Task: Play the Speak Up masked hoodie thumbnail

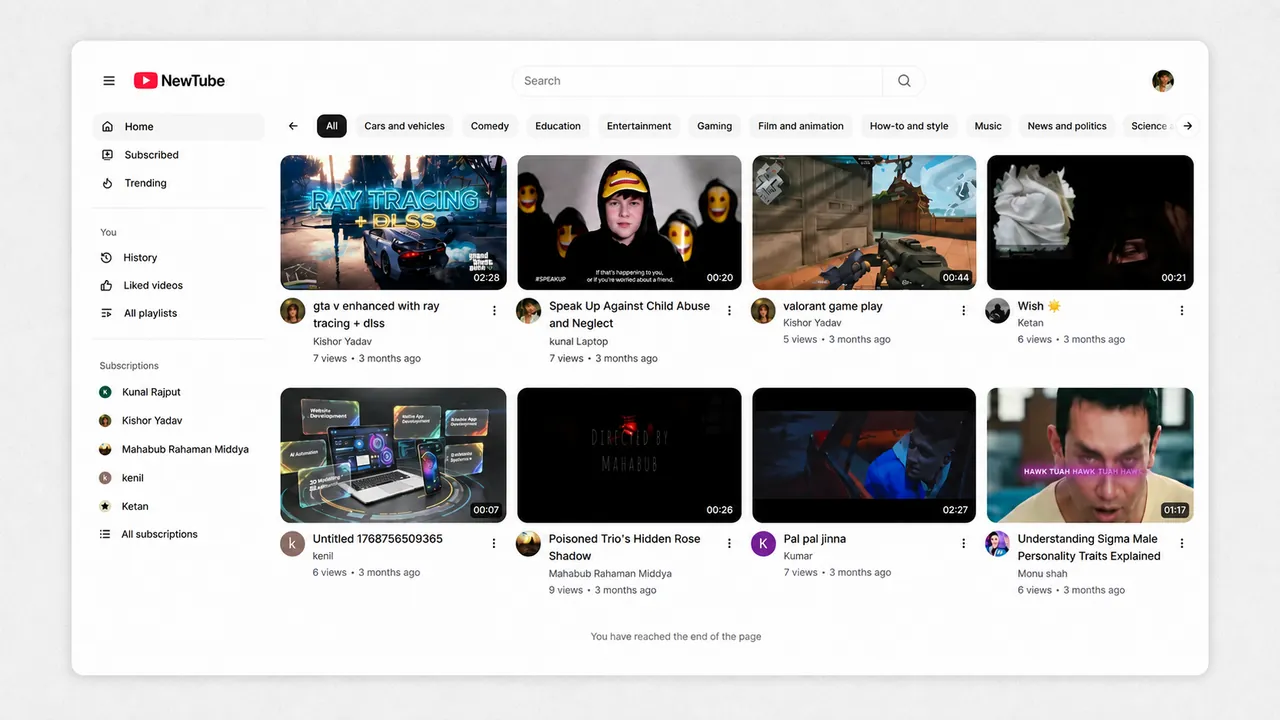Action: coord(629,222)
